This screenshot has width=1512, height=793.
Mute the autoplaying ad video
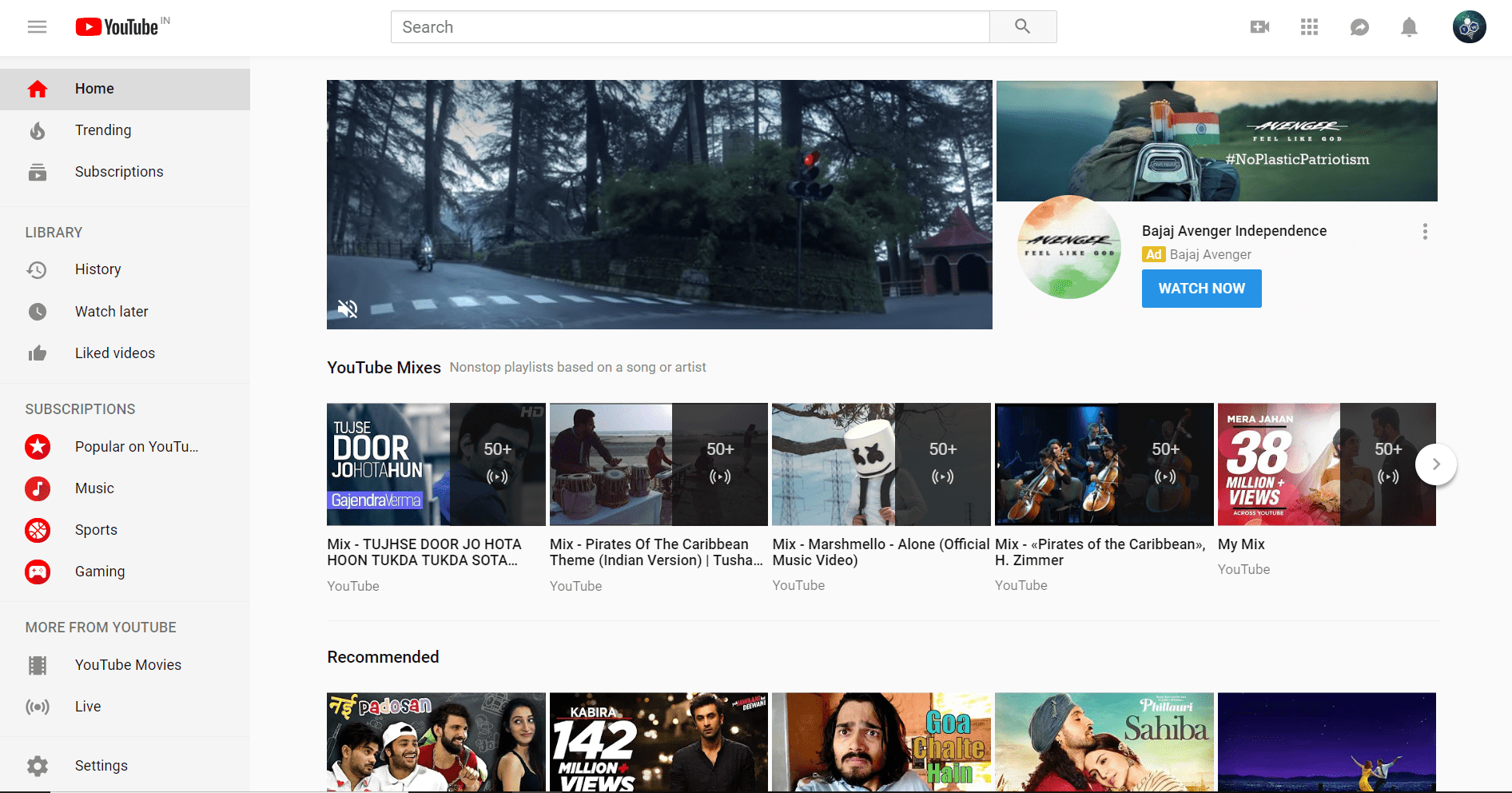click(x=348, y=308)
